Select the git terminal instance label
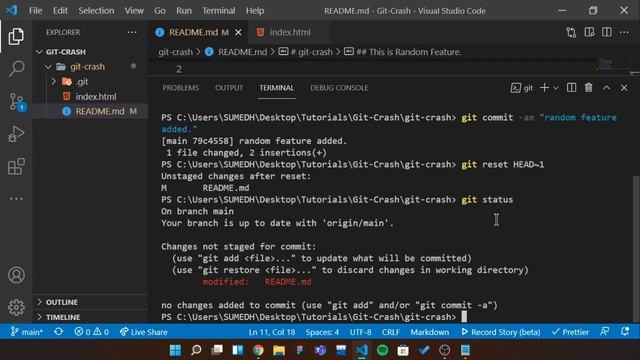 coord(522,88)
